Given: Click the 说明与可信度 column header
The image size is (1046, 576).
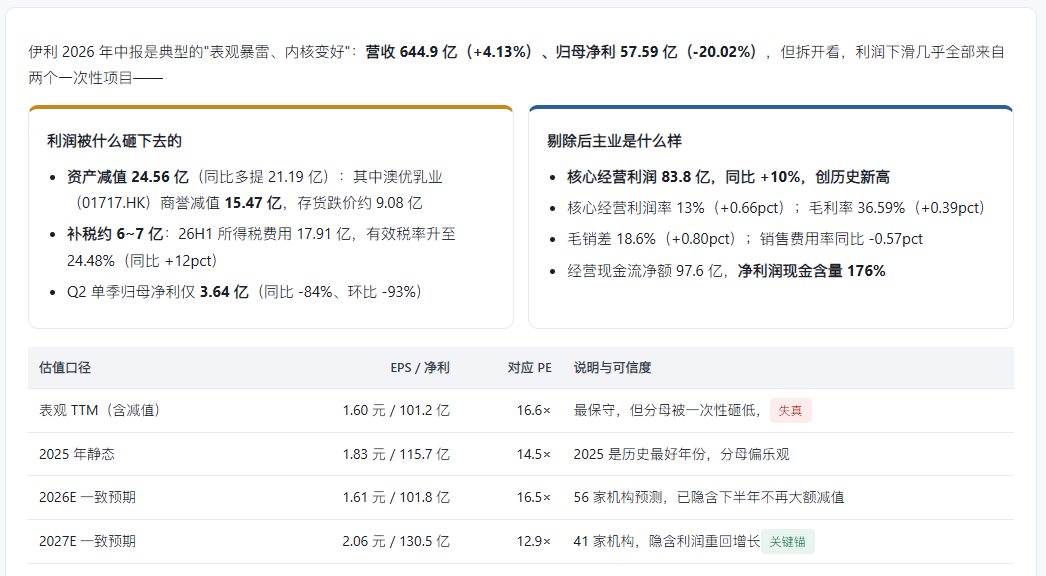Looking at the screenshot, I should 612,368.
